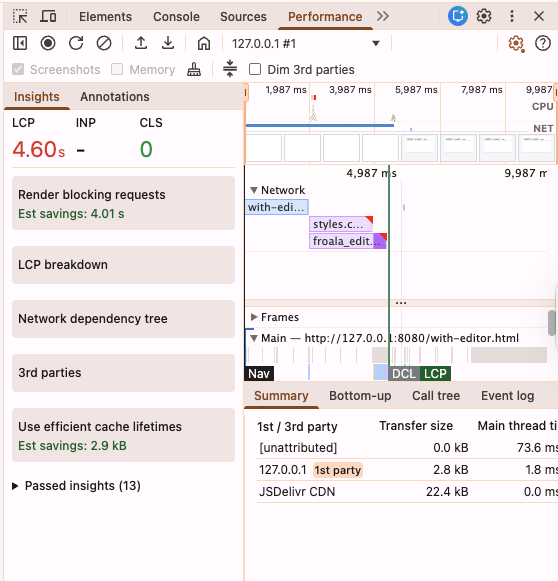Toggle the Memory checkbox
558x581 pixels.
pos(117,69)
